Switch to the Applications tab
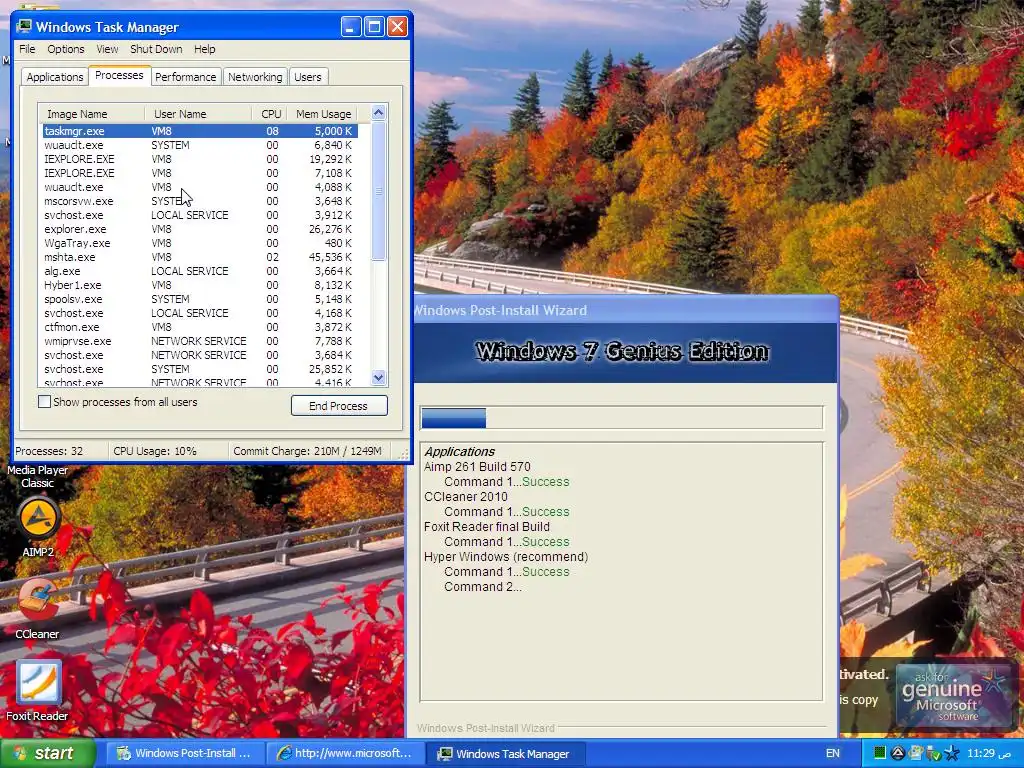This screenshot has width=1024, height=768. 55,77
